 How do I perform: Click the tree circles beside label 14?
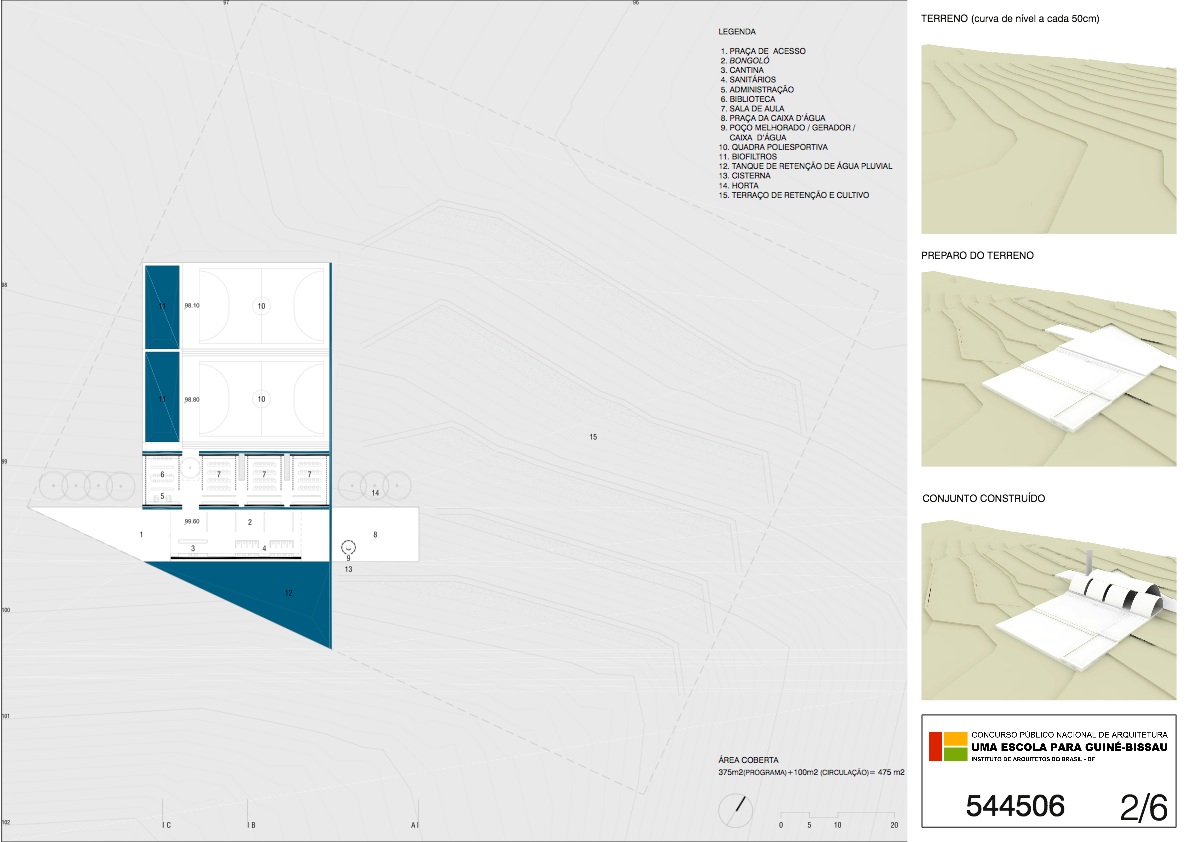374,486
